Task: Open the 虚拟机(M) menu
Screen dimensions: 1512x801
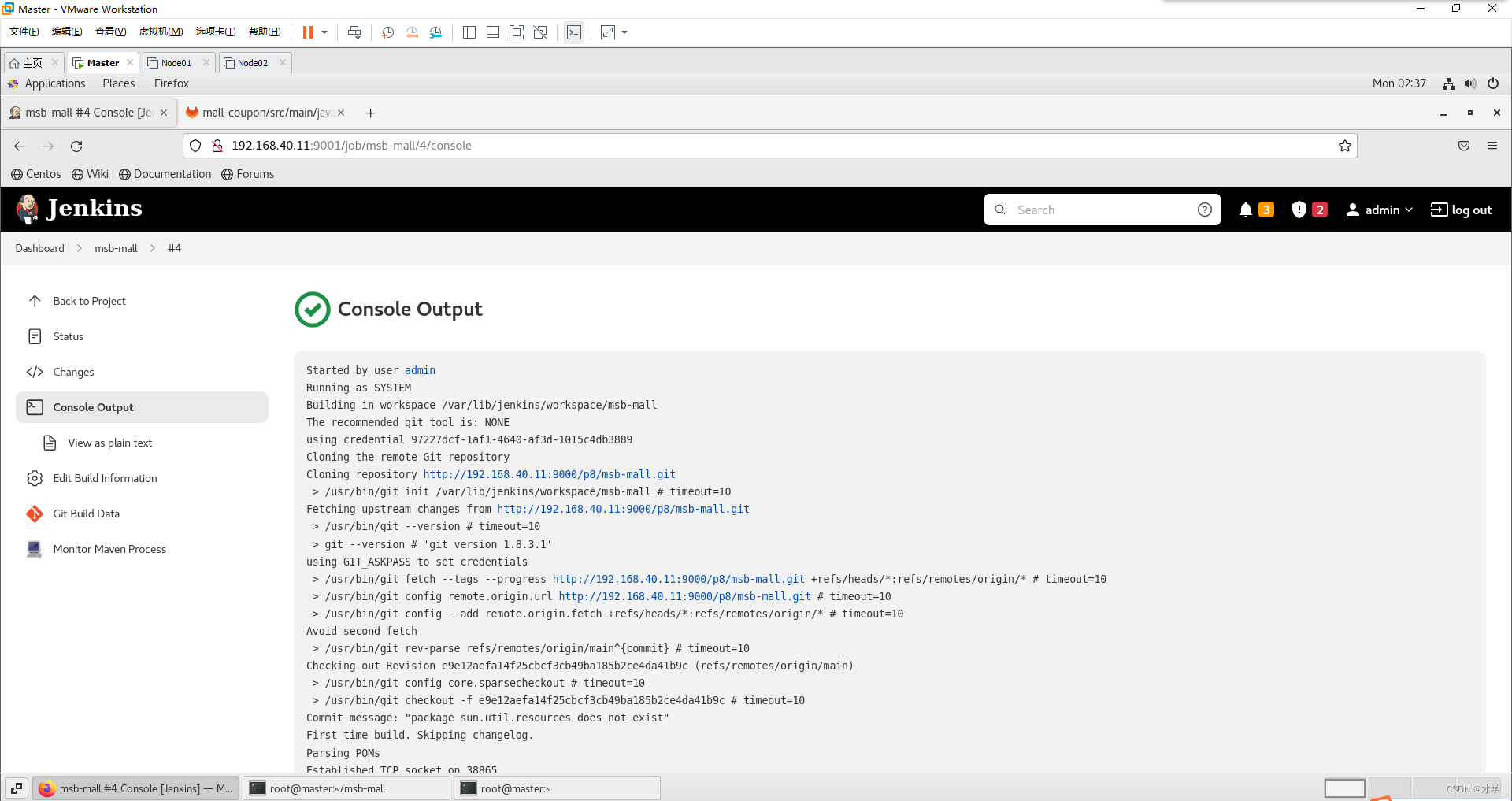Action: [x=161, y=32]
